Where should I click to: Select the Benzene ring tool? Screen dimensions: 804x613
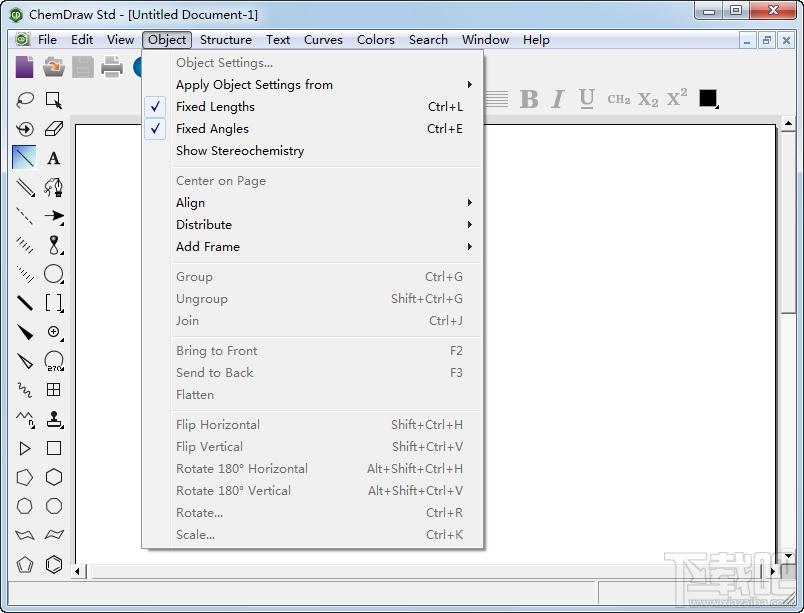coord(53,564)
